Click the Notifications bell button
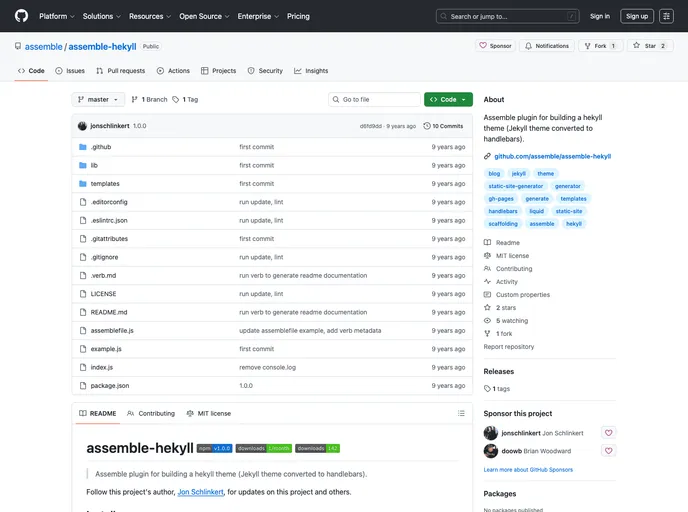 [x=547, y=46]
